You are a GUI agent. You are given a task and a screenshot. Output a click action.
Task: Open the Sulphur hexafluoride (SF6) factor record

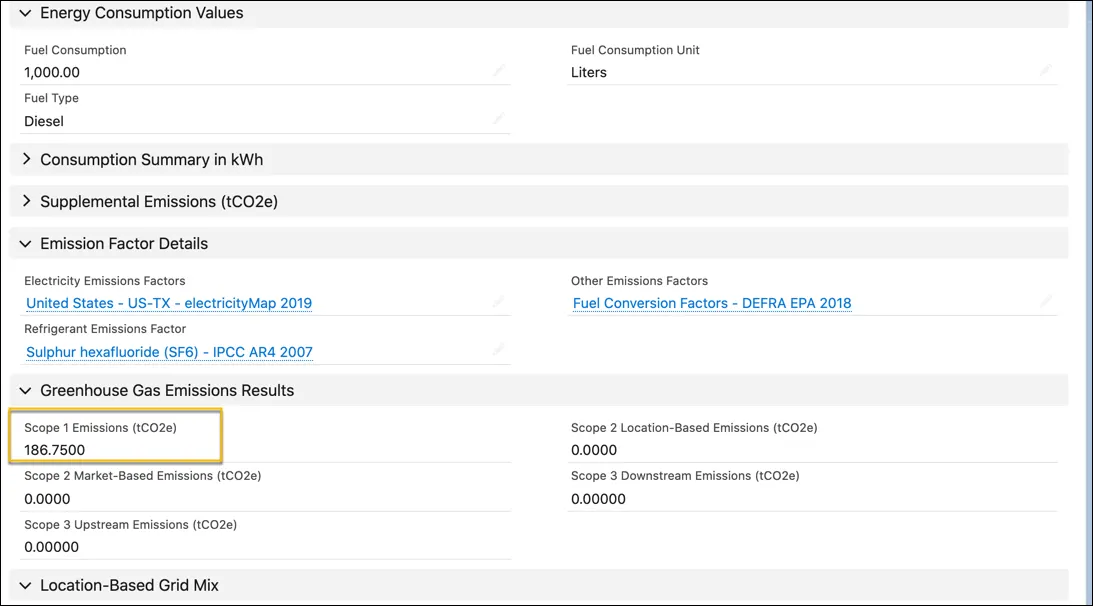tap(168, 351)
